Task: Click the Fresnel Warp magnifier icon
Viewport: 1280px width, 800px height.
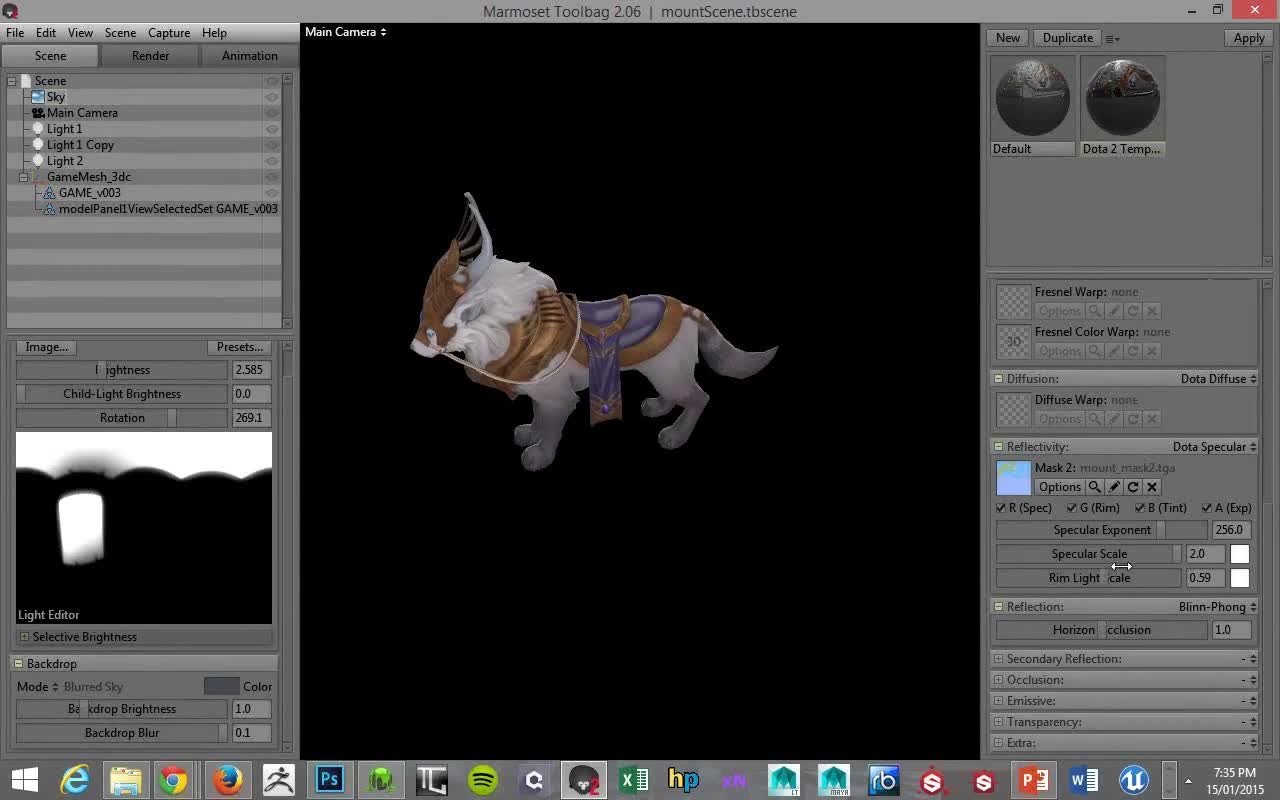Action: [1095, 311]
